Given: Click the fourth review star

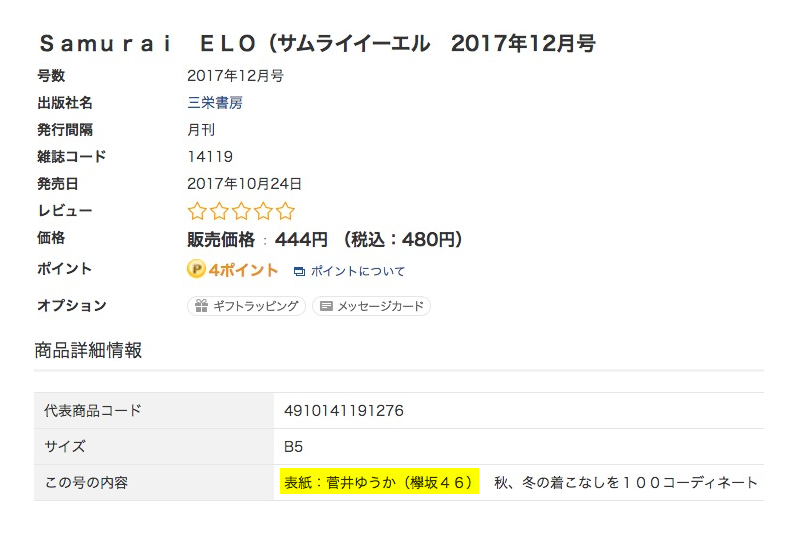Looking at the screenshot, I should click(x=263, y=211).
